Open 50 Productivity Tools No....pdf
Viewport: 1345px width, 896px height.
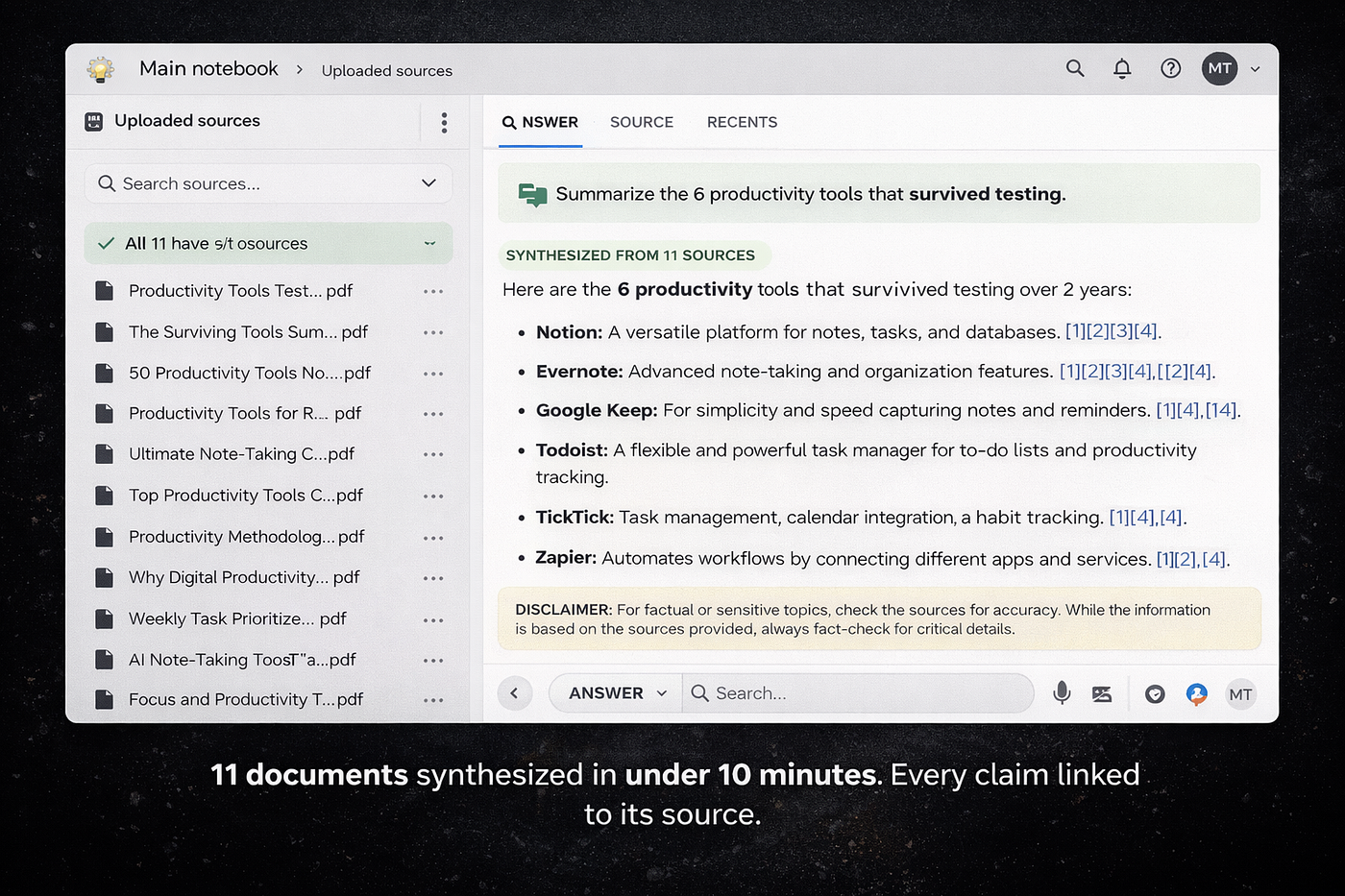click(250, 373)
